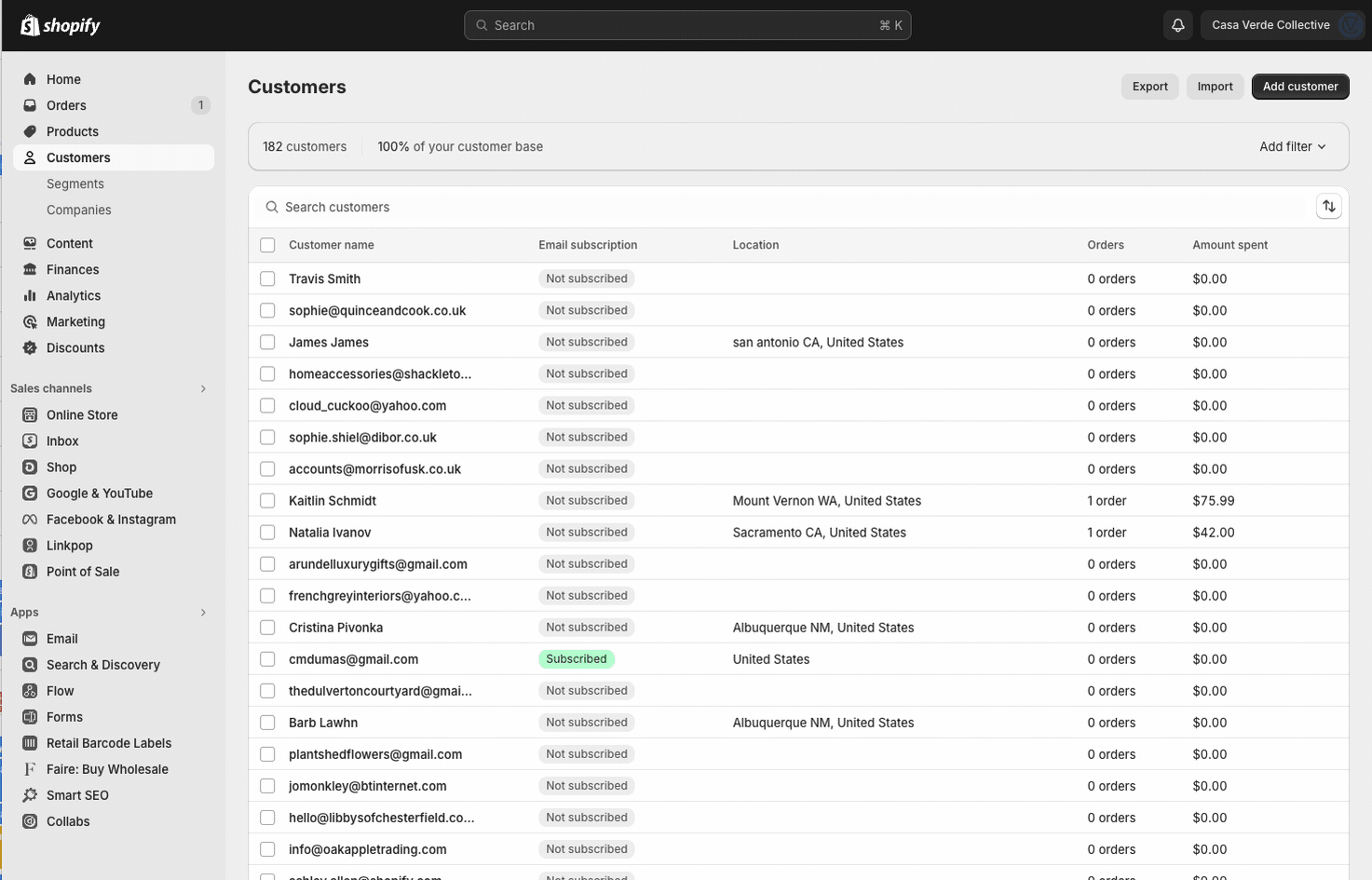Expand the Sales channels section
The width and height of the screenshot is (1372, 880).
pos(203,388)
